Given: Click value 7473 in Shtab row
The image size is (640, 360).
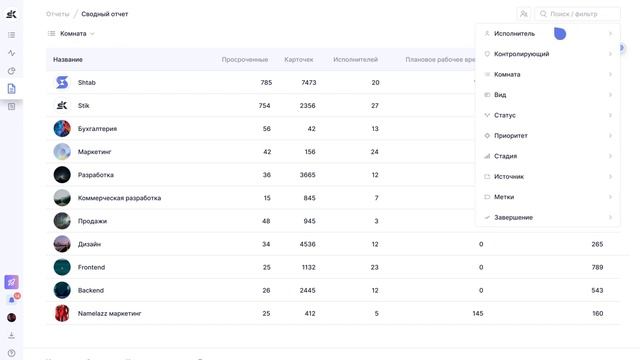Looking at the screenshot, I should coord(309,82).
